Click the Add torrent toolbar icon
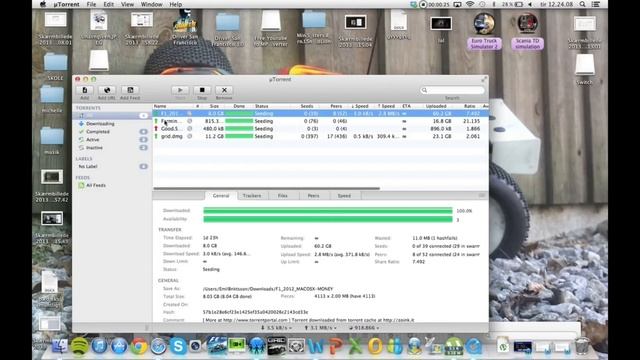Image resolution: width=640 pixels, height=360 pixels. point(84,90)
